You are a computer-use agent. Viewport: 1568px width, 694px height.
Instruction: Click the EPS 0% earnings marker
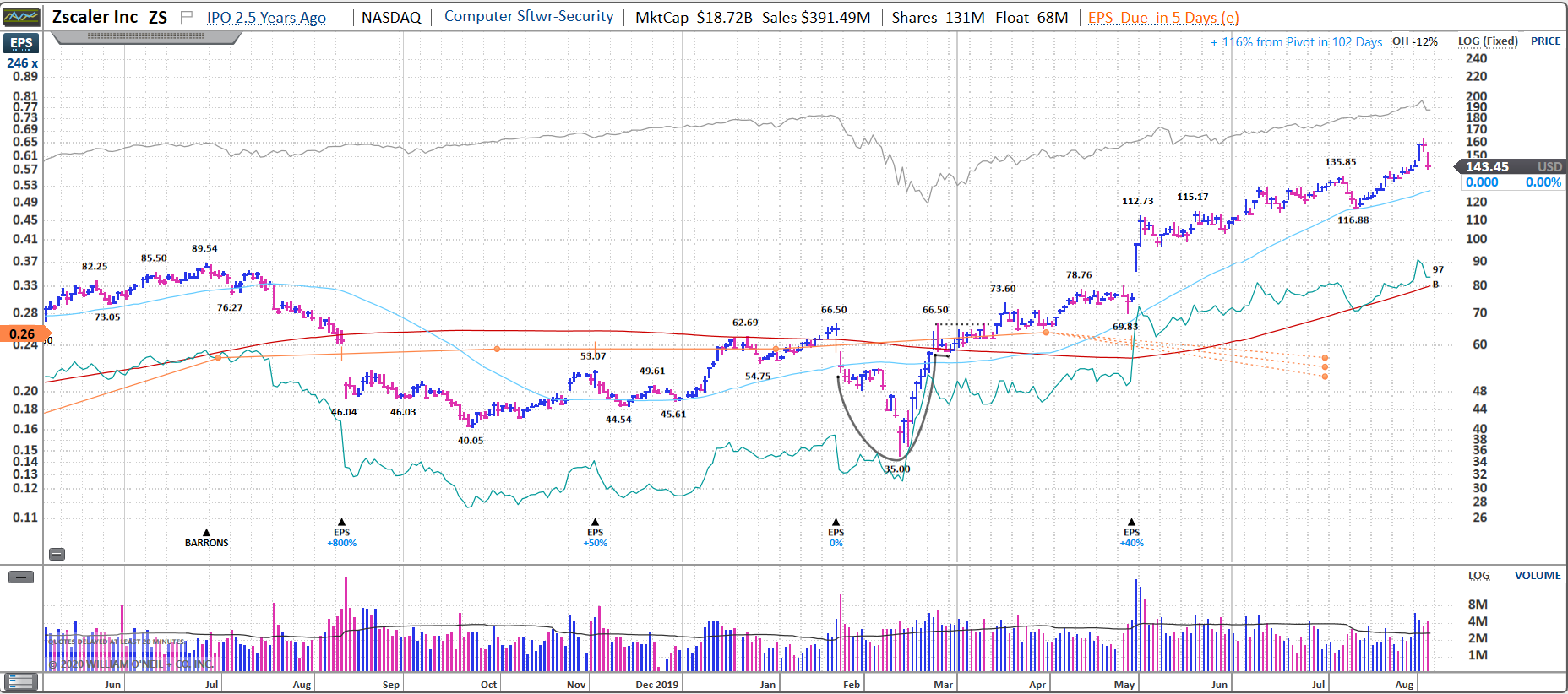pyautogui.click(x=836, y=534)
